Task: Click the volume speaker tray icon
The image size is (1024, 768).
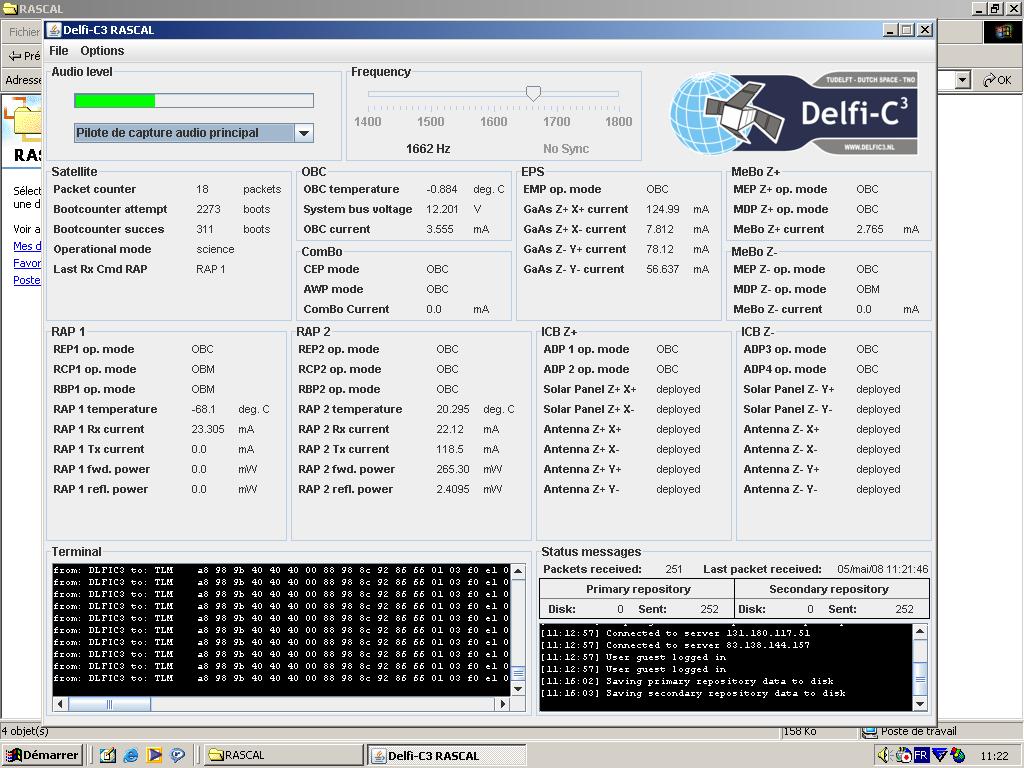Action: pyautogui.click(x=884, y=755)
